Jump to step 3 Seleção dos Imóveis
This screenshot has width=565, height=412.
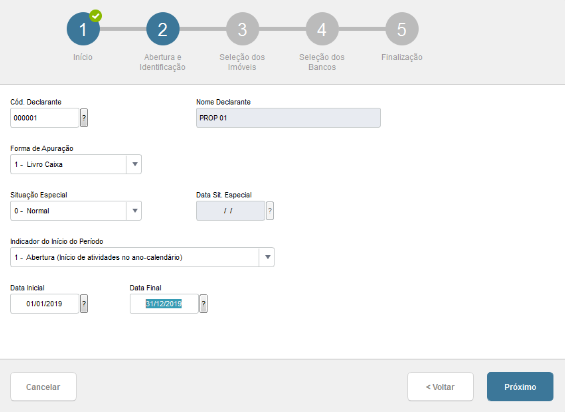(x=243, y=29)
